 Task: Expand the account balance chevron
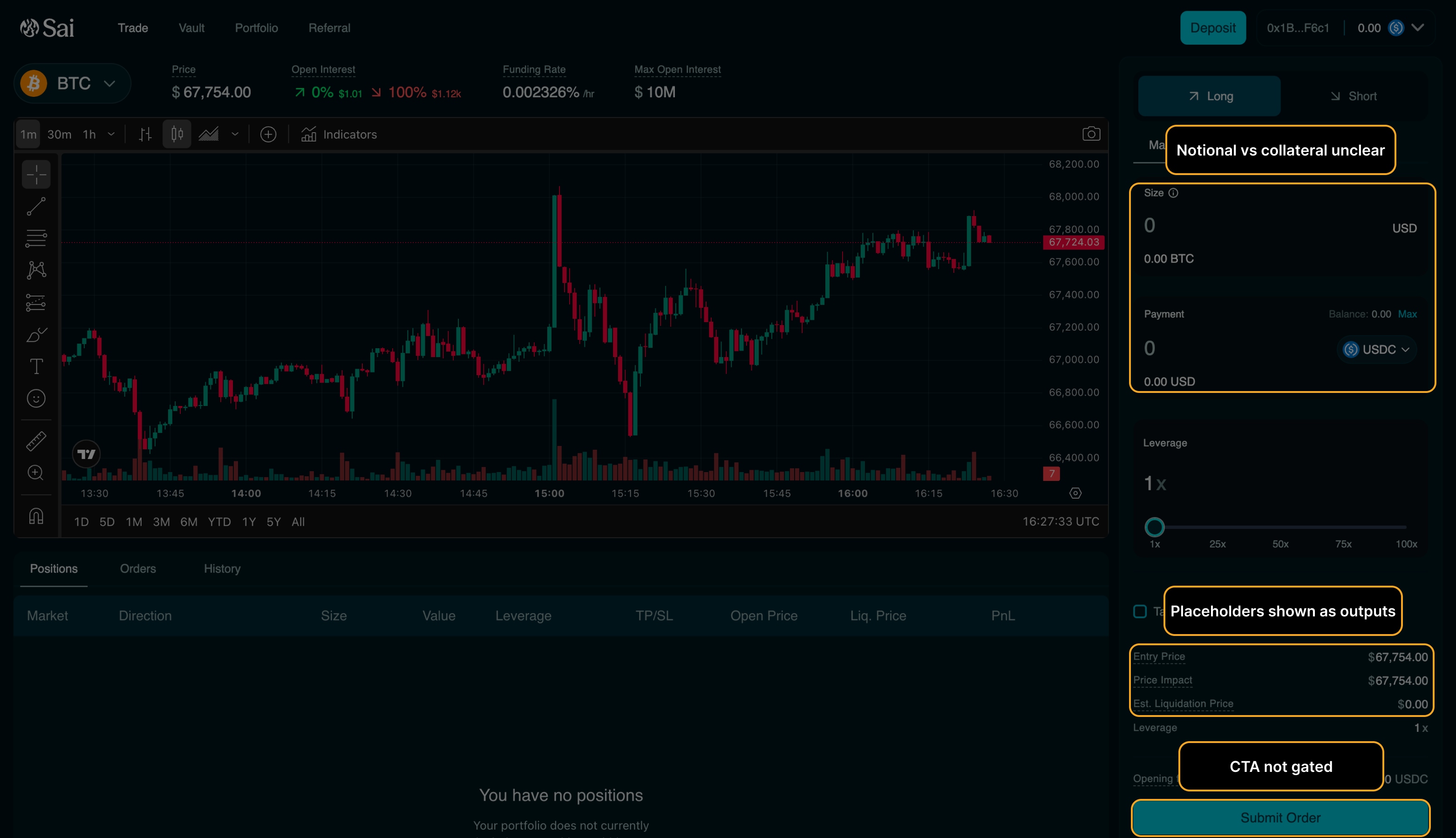pos(1418,27)
